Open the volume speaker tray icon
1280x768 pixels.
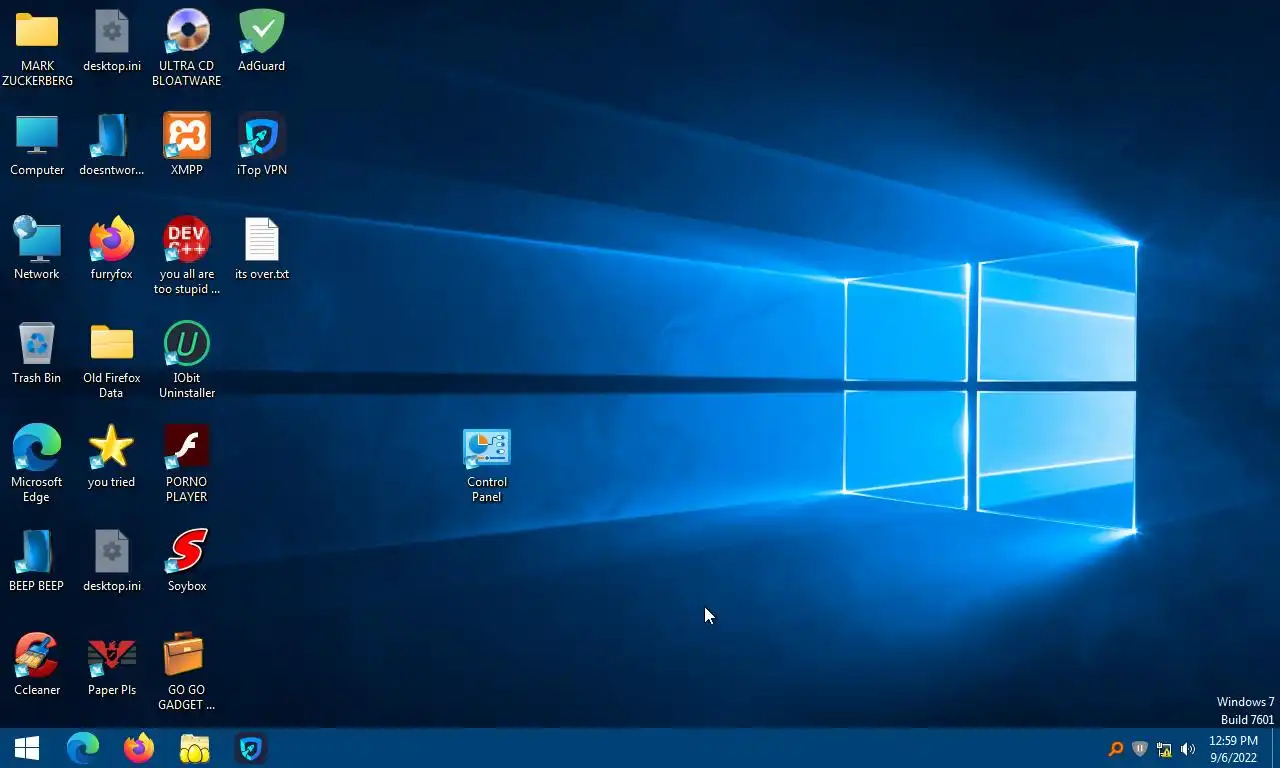click(1188, 749)
